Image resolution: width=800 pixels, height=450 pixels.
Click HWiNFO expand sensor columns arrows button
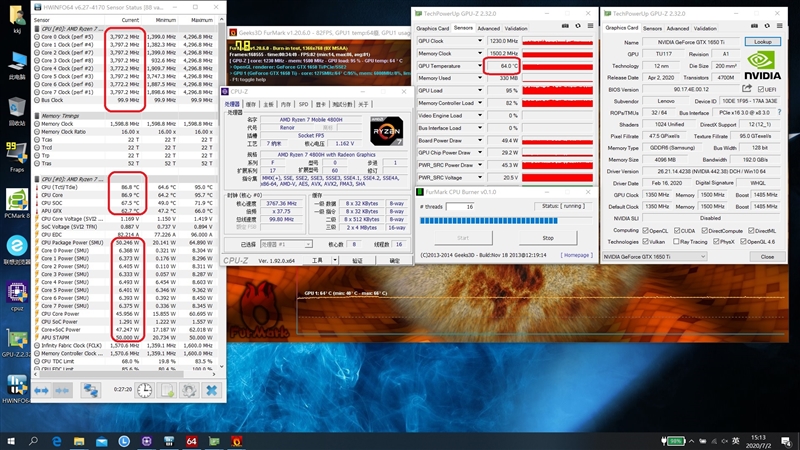[x=41, y=390]
